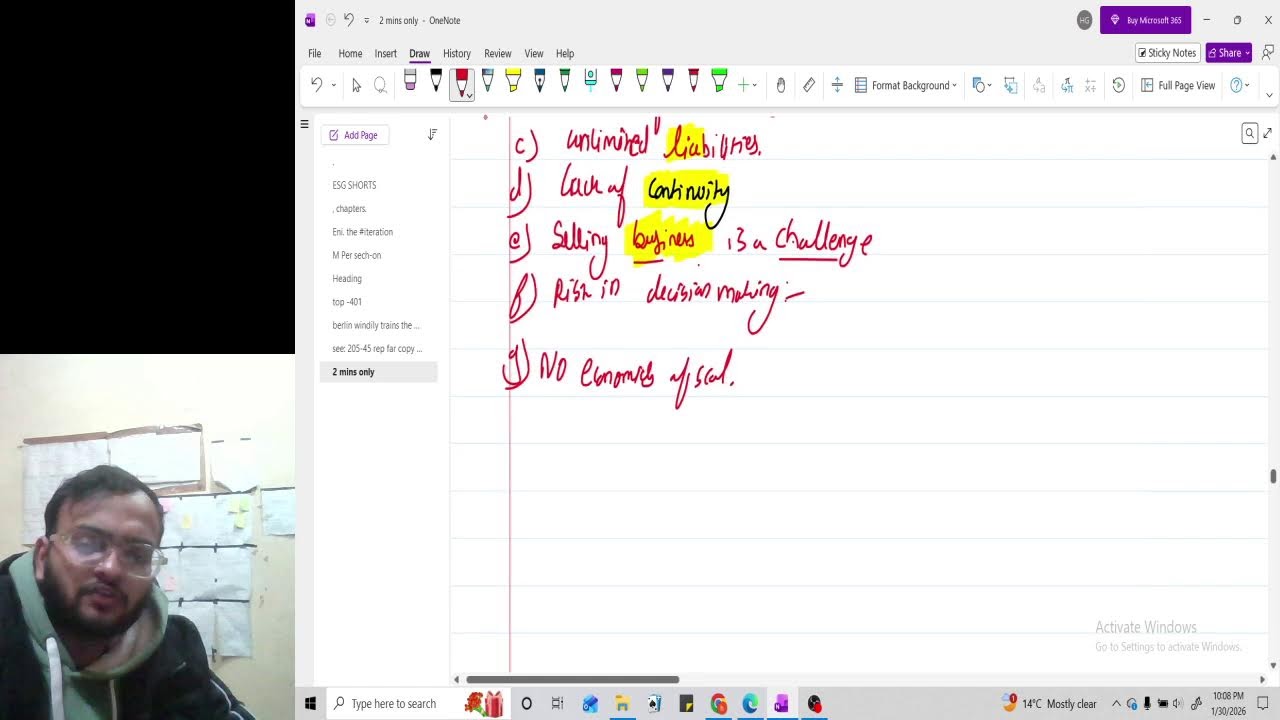Switch to the Insert tab
The image size is (1280, 720).
click(x=385, y=53)
